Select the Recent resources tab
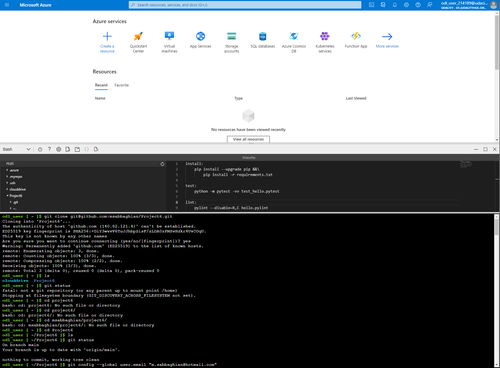Viewport: 500px width, 368px height. (101, 85)
